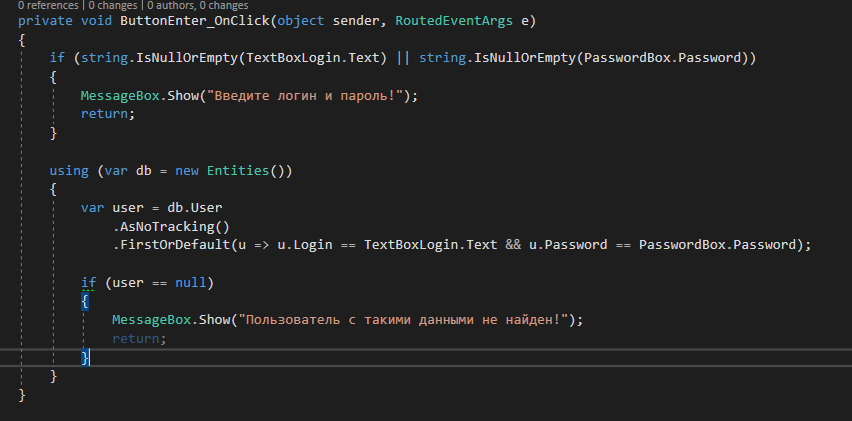Click the highlighted closing brace at the caret line
The height and width of the screenshot is (421, 852).
pos(85,357)
